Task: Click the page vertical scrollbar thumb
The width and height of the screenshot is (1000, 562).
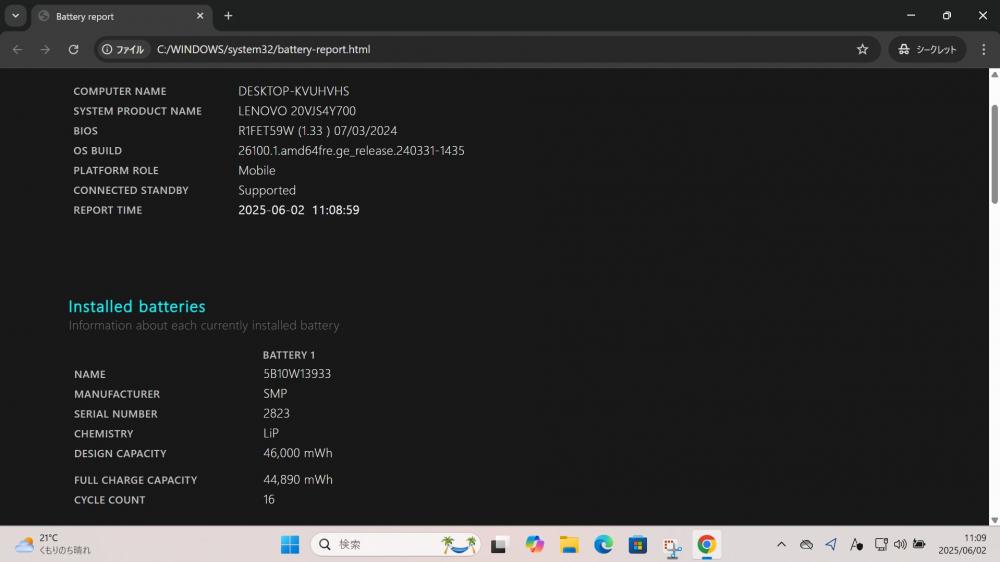Action: tap(994, 154)
